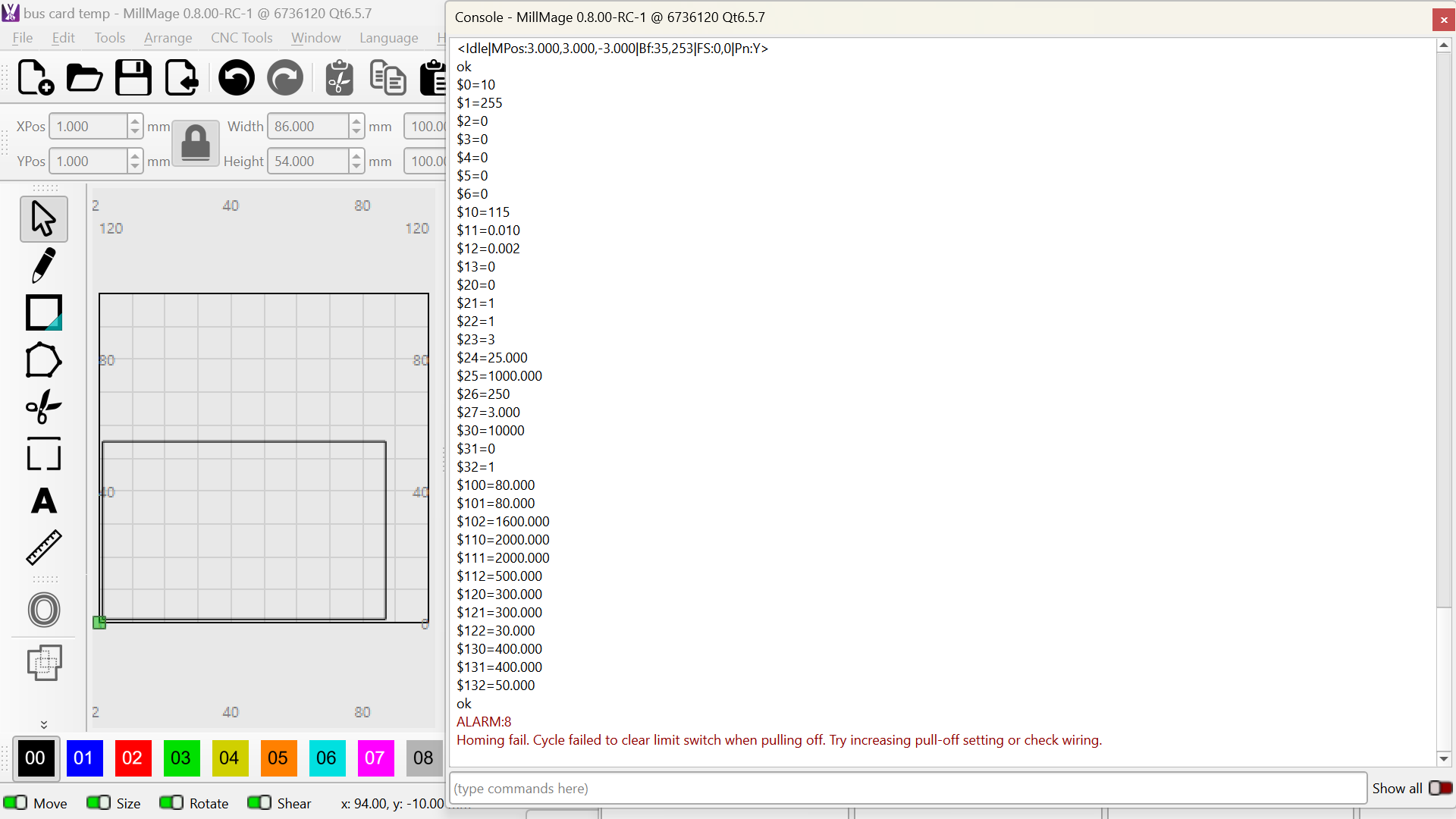Click the Undo button
This screenshot has width=1456, height=819.
[x=236, y=78]
